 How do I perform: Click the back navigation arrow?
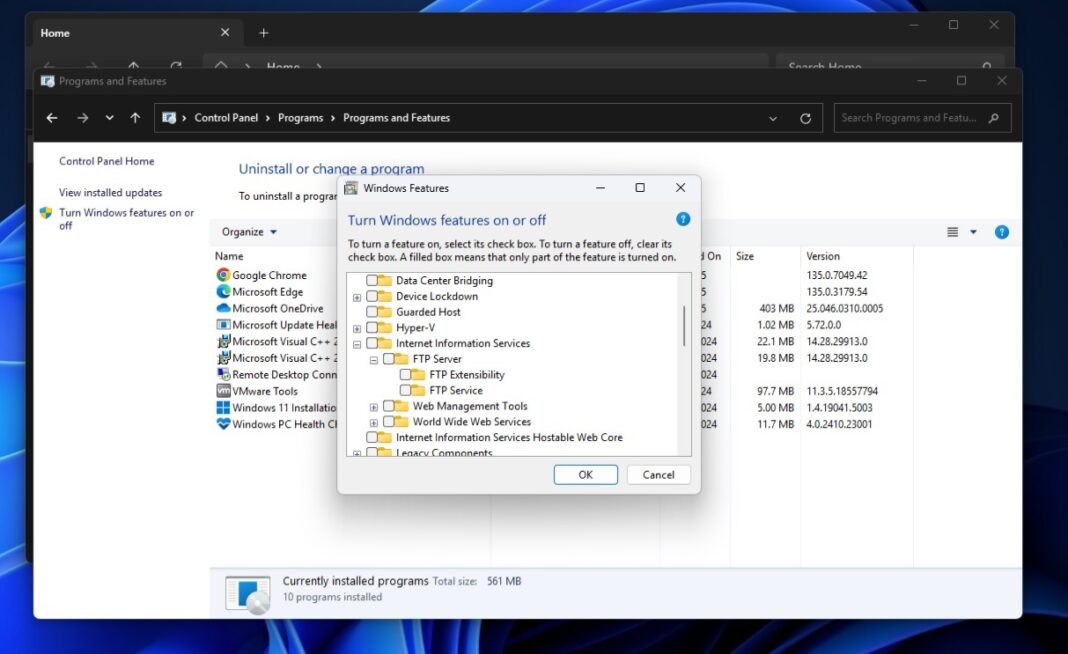click(51, 117)
